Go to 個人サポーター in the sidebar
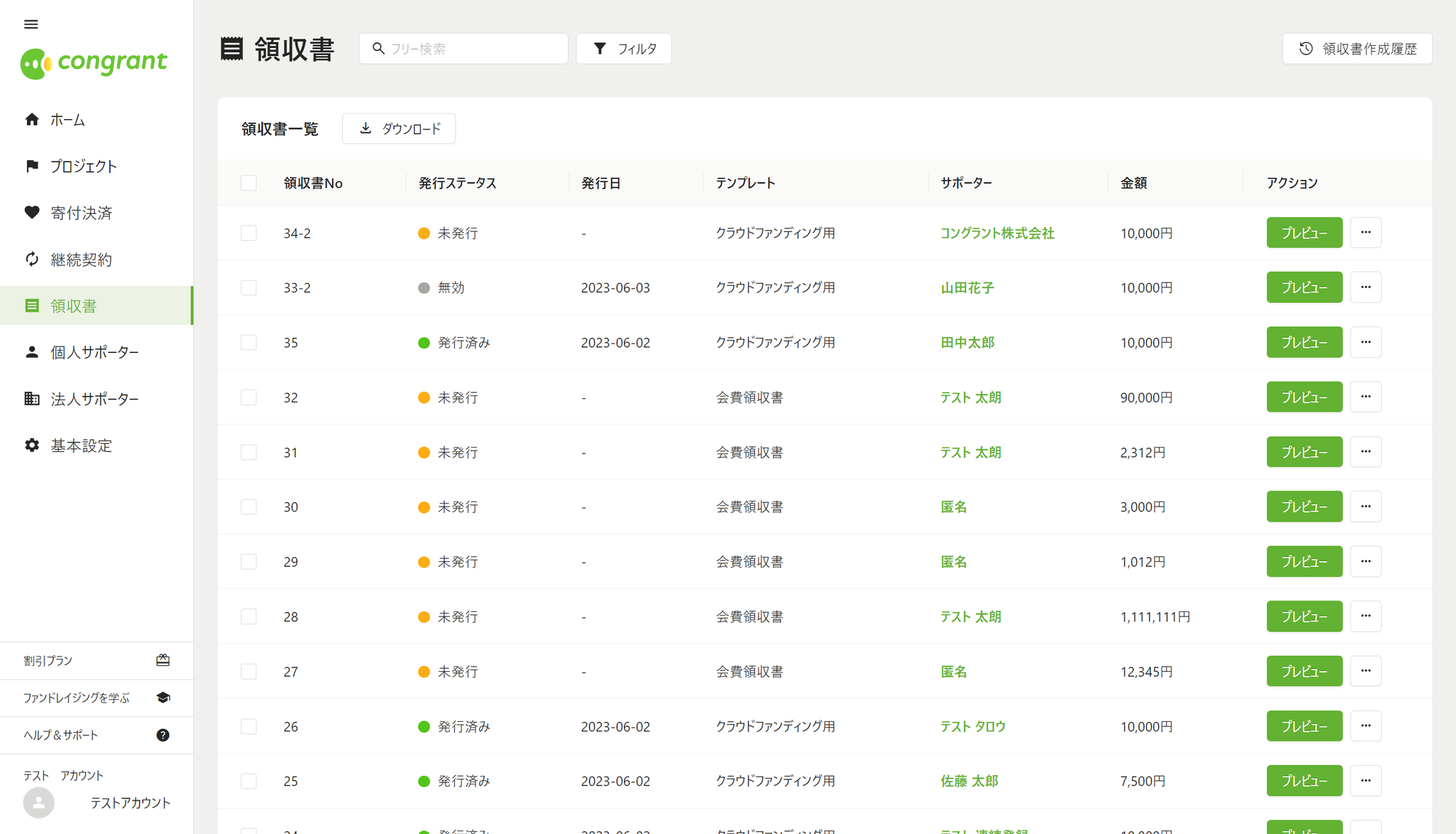 coord(95,352)
